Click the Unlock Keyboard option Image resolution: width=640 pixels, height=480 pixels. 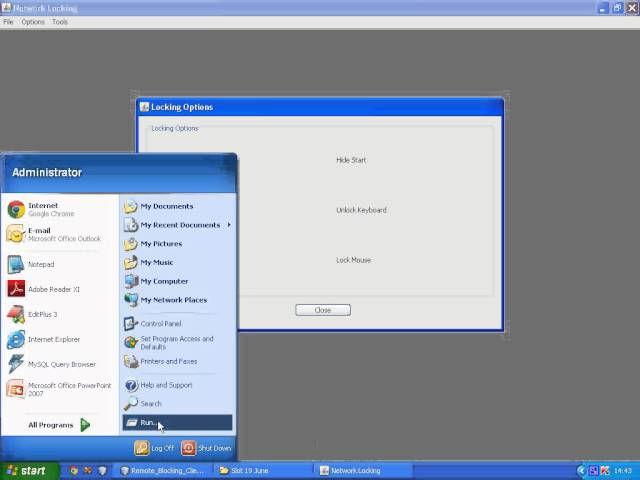point(361,210)
